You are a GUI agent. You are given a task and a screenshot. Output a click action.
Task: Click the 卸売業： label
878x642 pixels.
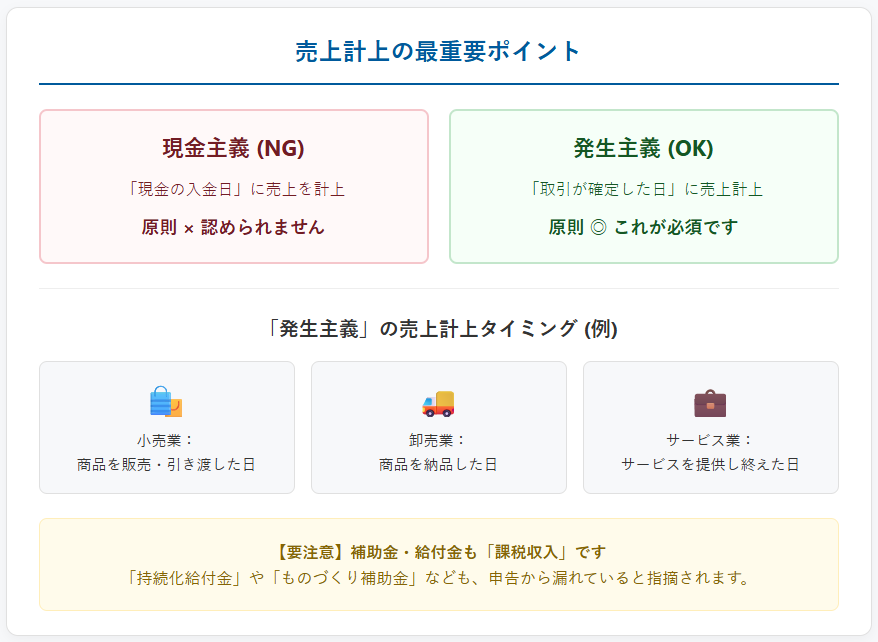tap(438, 440)
